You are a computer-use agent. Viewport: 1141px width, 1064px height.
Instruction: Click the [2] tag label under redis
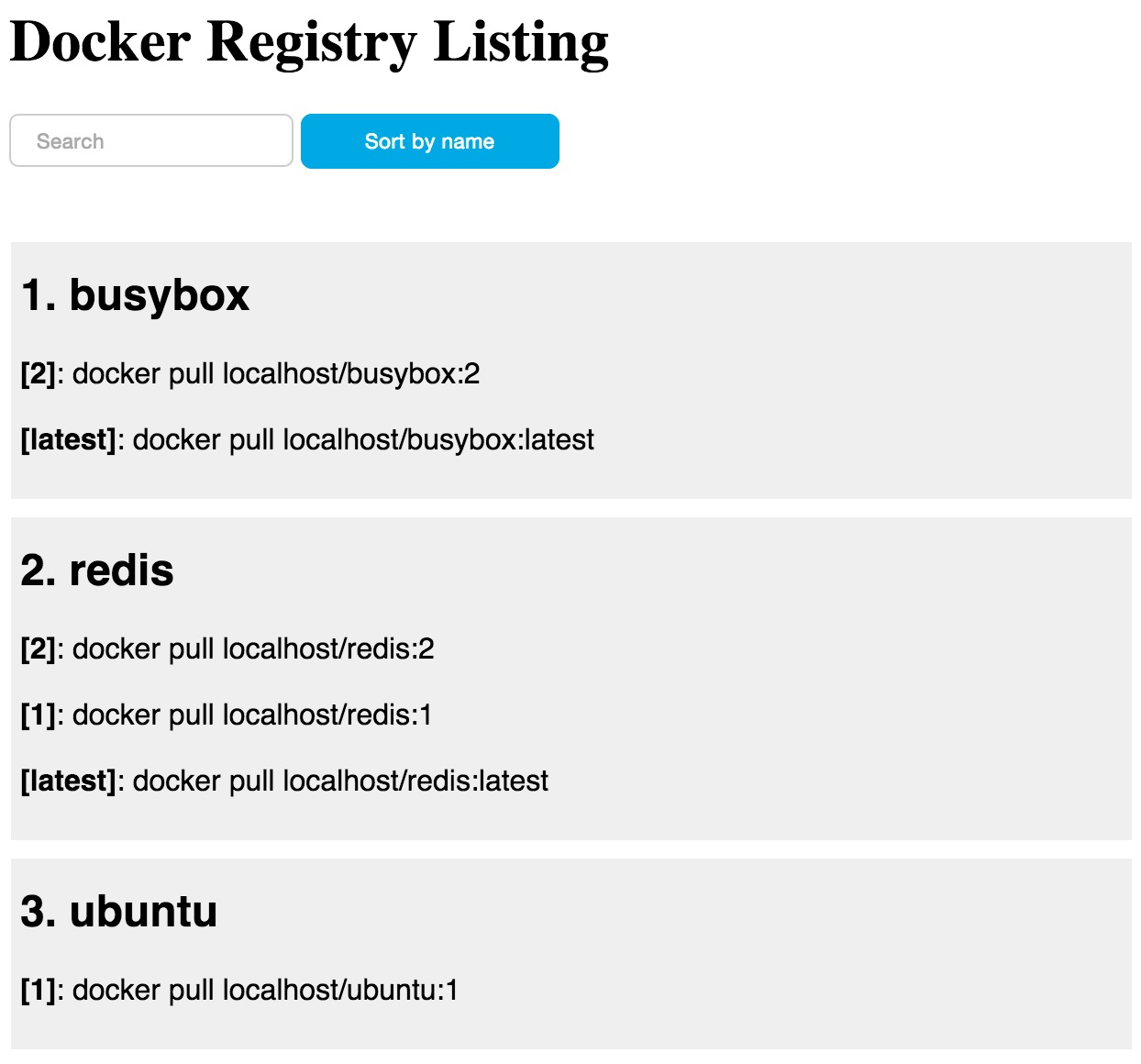38,649
